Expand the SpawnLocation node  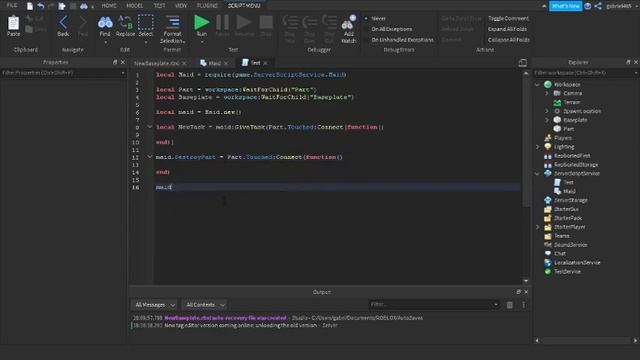pos(547,111)
